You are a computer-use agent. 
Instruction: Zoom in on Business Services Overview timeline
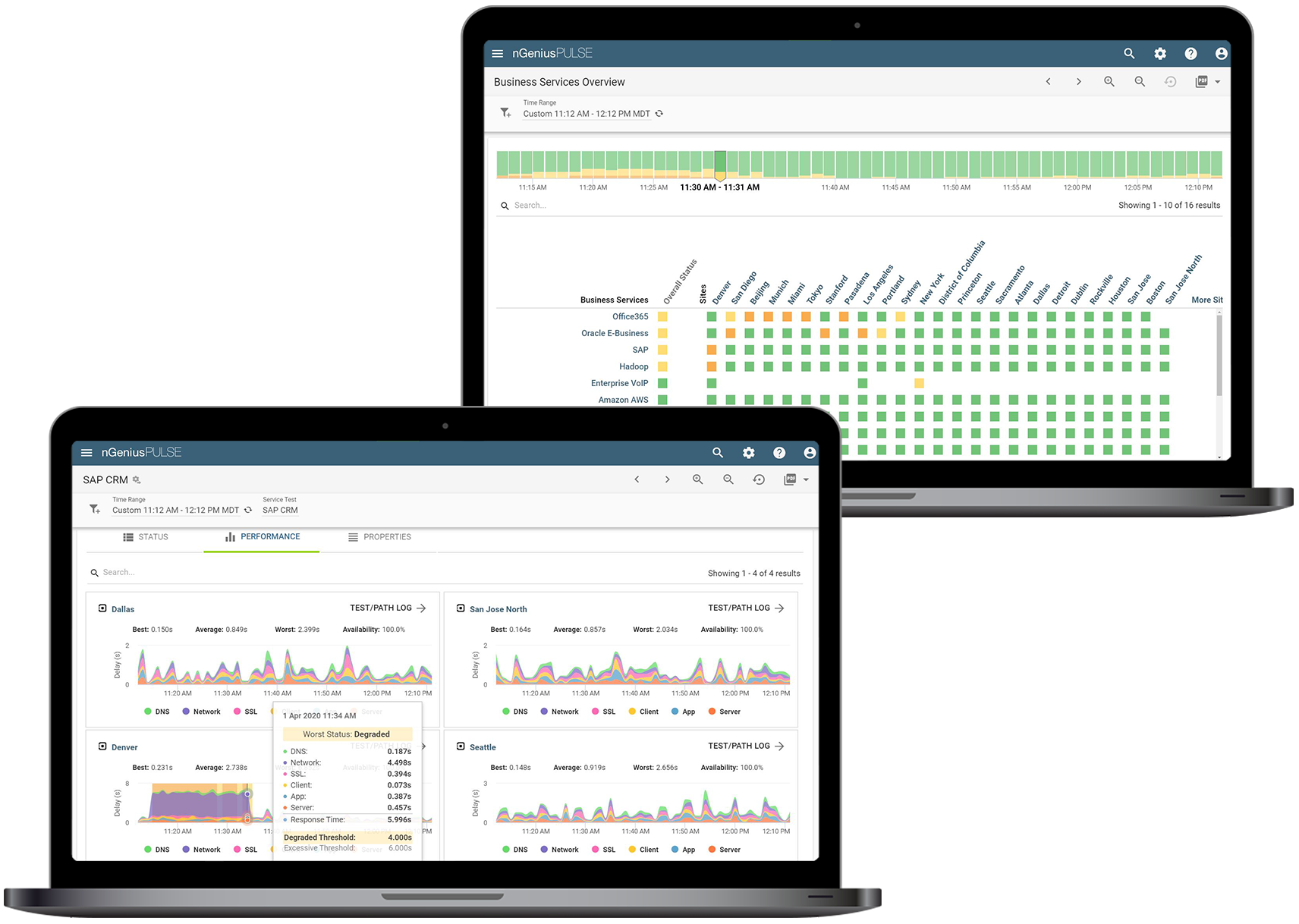pos(1109,82)
